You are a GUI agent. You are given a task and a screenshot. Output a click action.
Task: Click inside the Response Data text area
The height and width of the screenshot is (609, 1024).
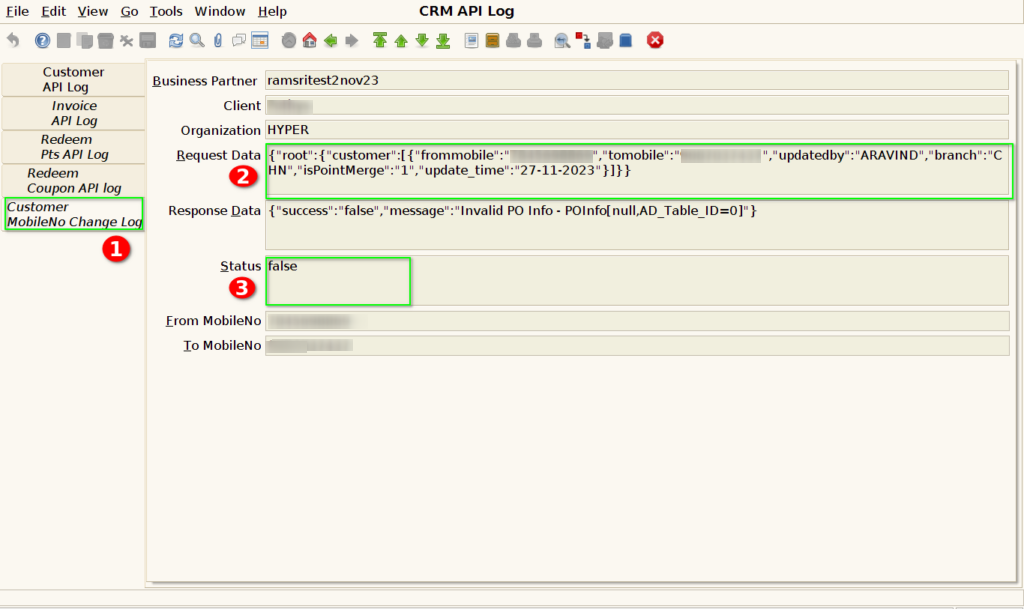637,225
